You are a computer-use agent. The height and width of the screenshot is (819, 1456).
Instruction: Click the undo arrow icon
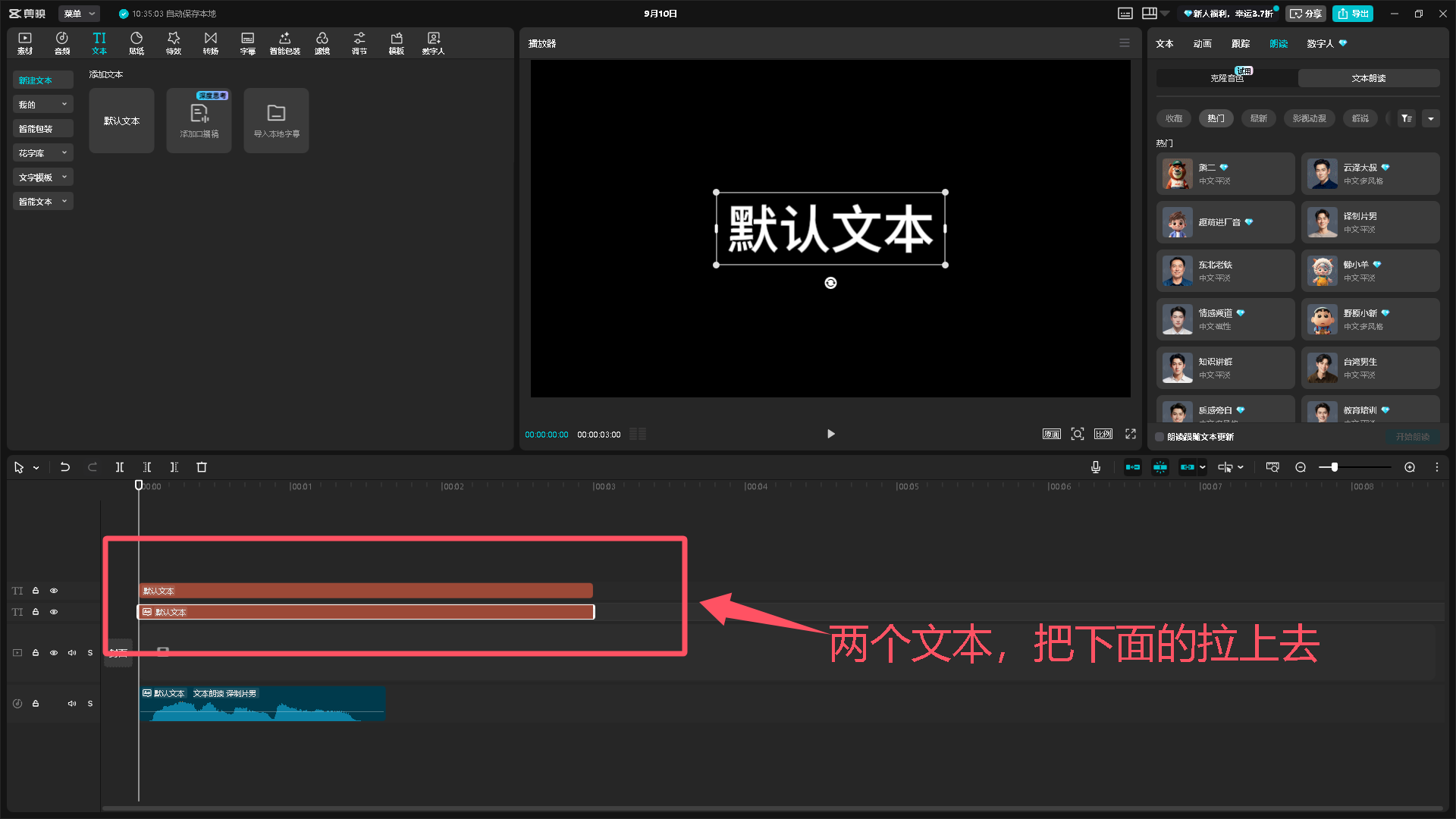[65, 467]
